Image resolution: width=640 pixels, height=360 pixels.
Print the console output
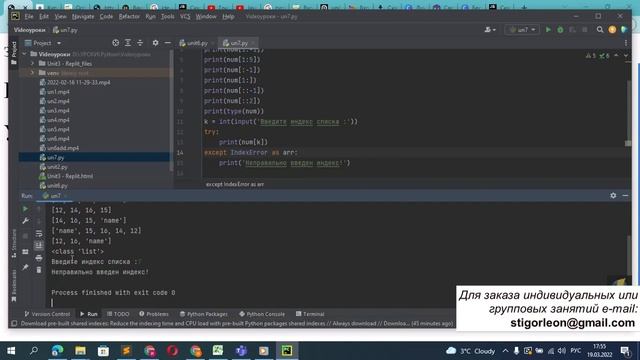point(39,258)
